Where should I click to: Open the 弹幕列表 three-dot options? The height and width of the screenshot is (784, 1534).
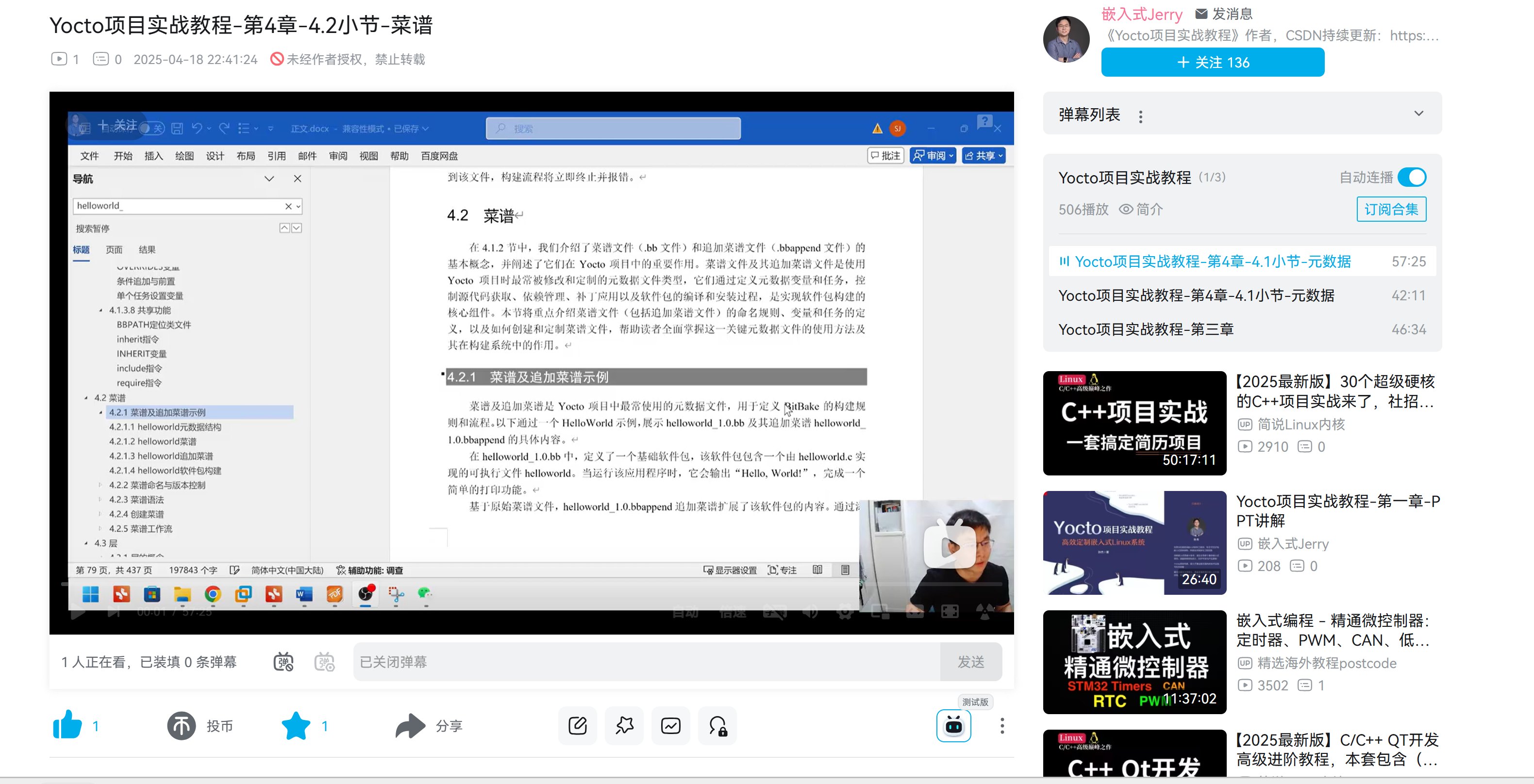pos(1140,116)
